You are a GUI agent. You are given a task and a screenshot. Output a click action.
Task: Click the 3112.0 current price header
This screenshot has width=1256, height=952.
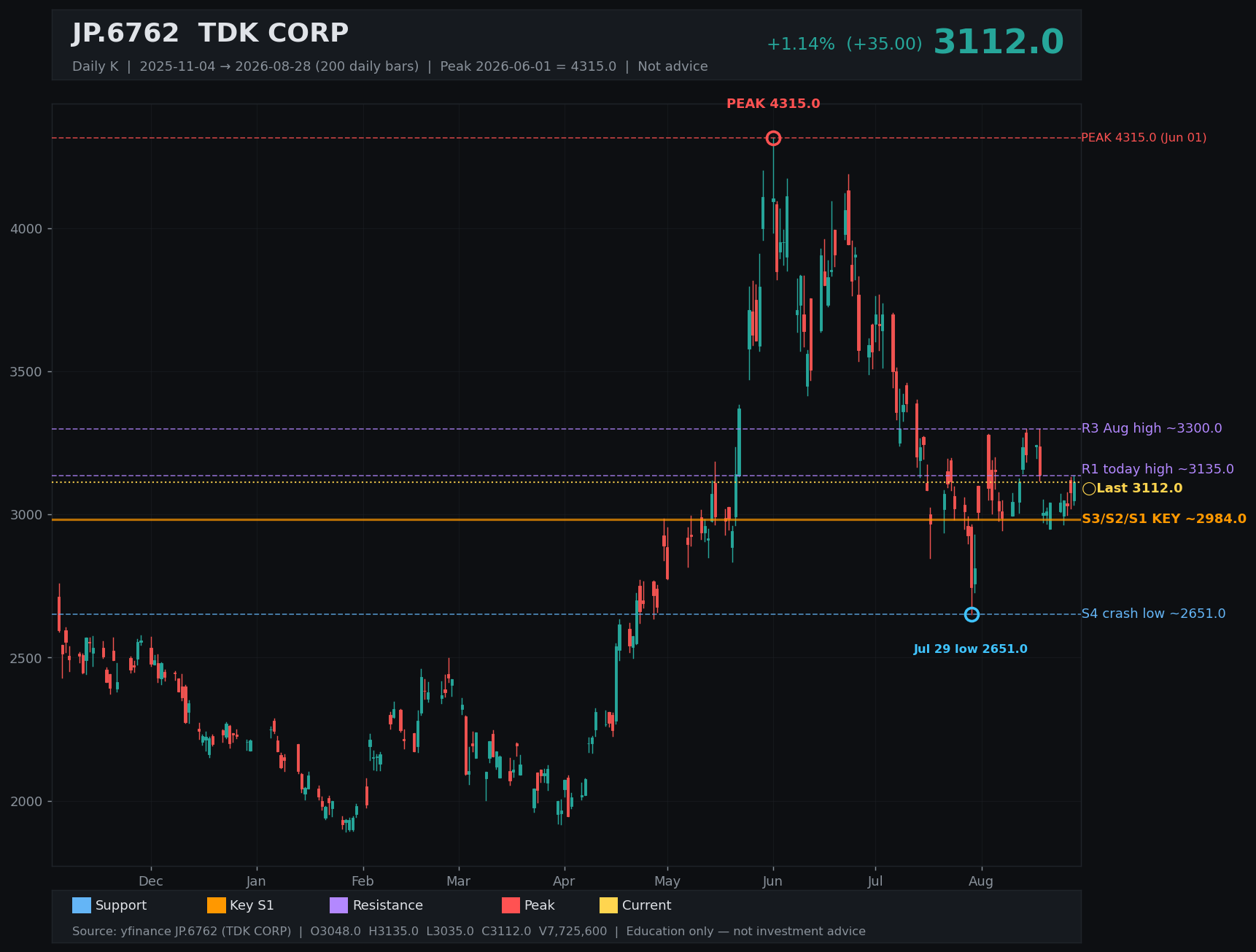[999, 42]
